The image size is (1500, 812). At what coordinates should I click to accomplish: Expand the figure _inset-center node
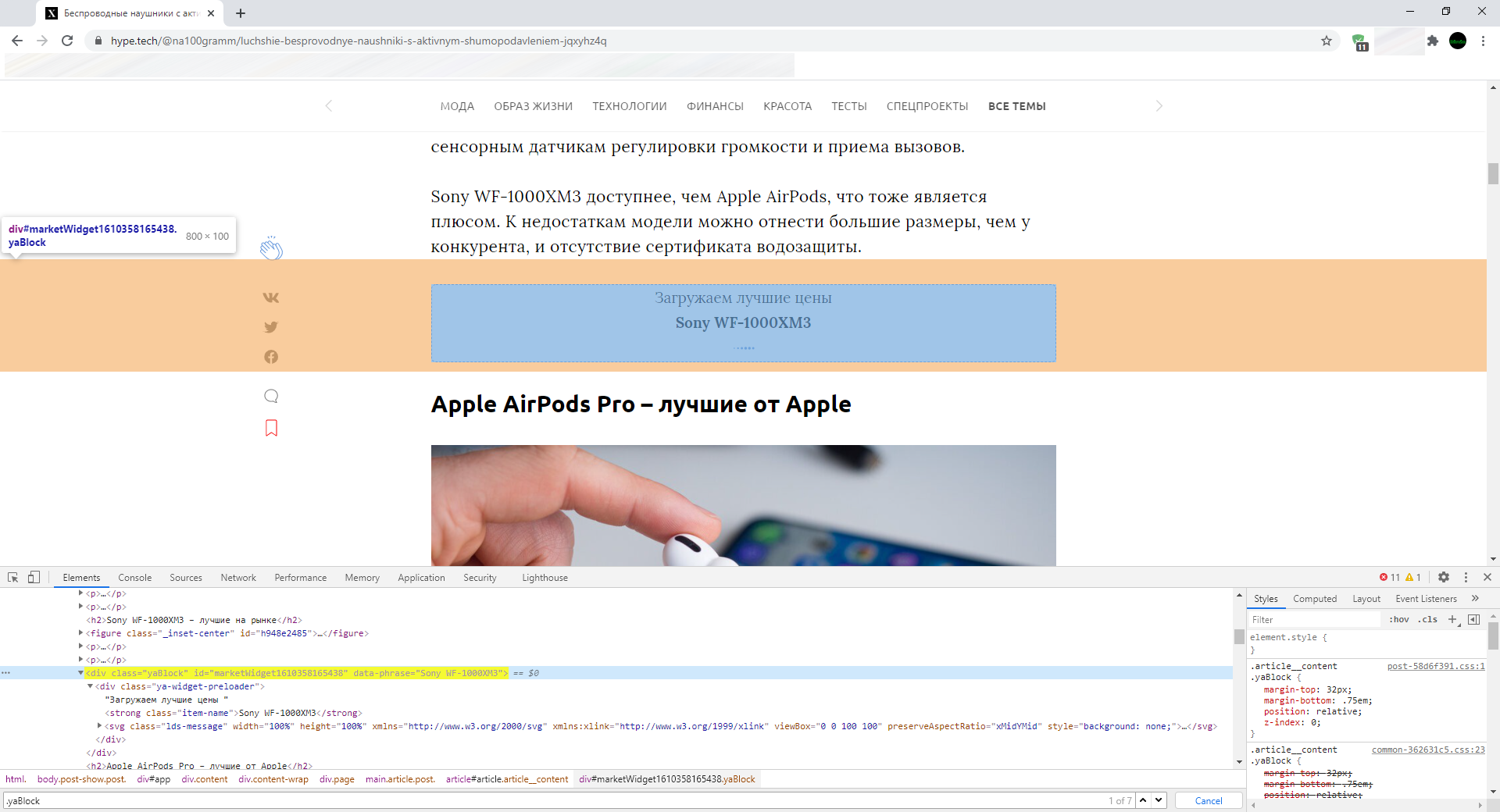coord(81,633)
